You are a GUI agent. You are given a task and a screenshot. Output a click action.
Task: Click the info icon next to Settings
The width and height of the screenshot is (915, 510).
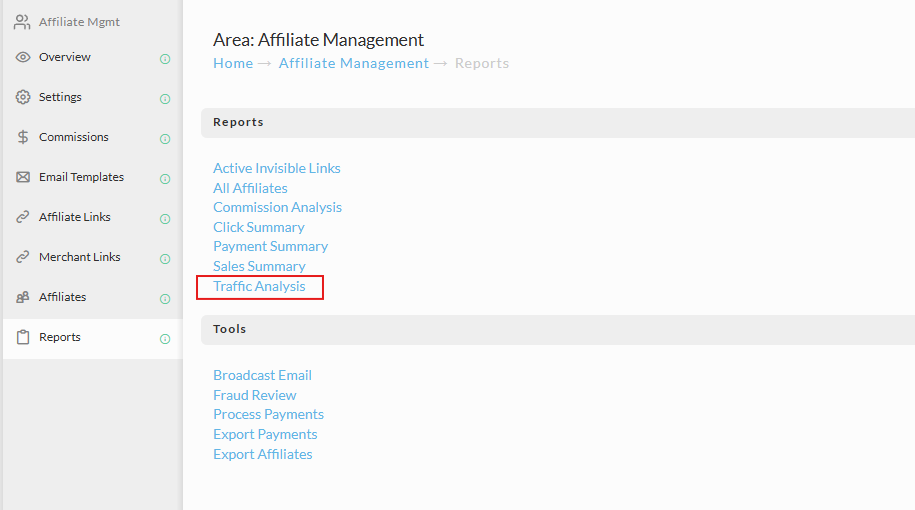click(165, 99)
